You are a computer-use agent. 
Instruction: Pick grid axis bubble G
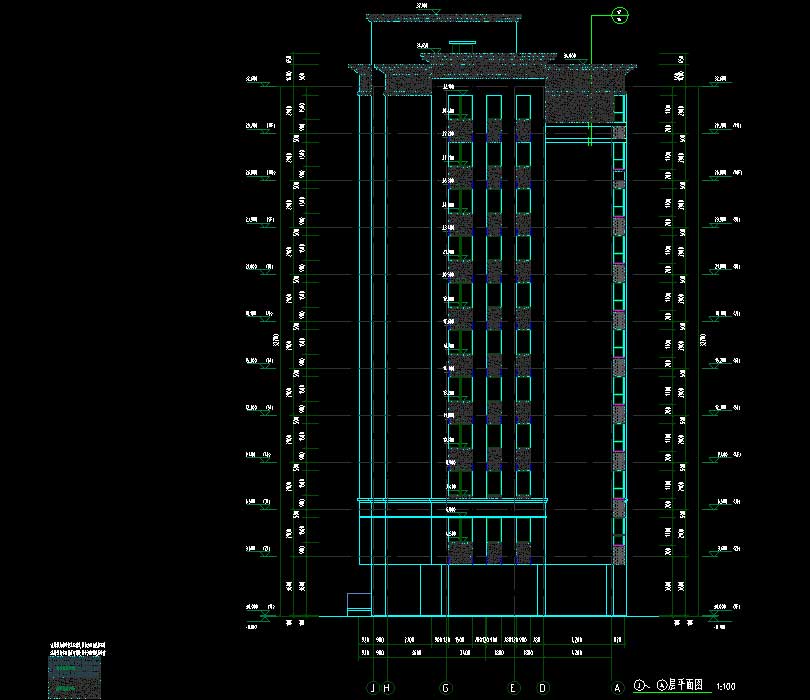tap(446, 688)
